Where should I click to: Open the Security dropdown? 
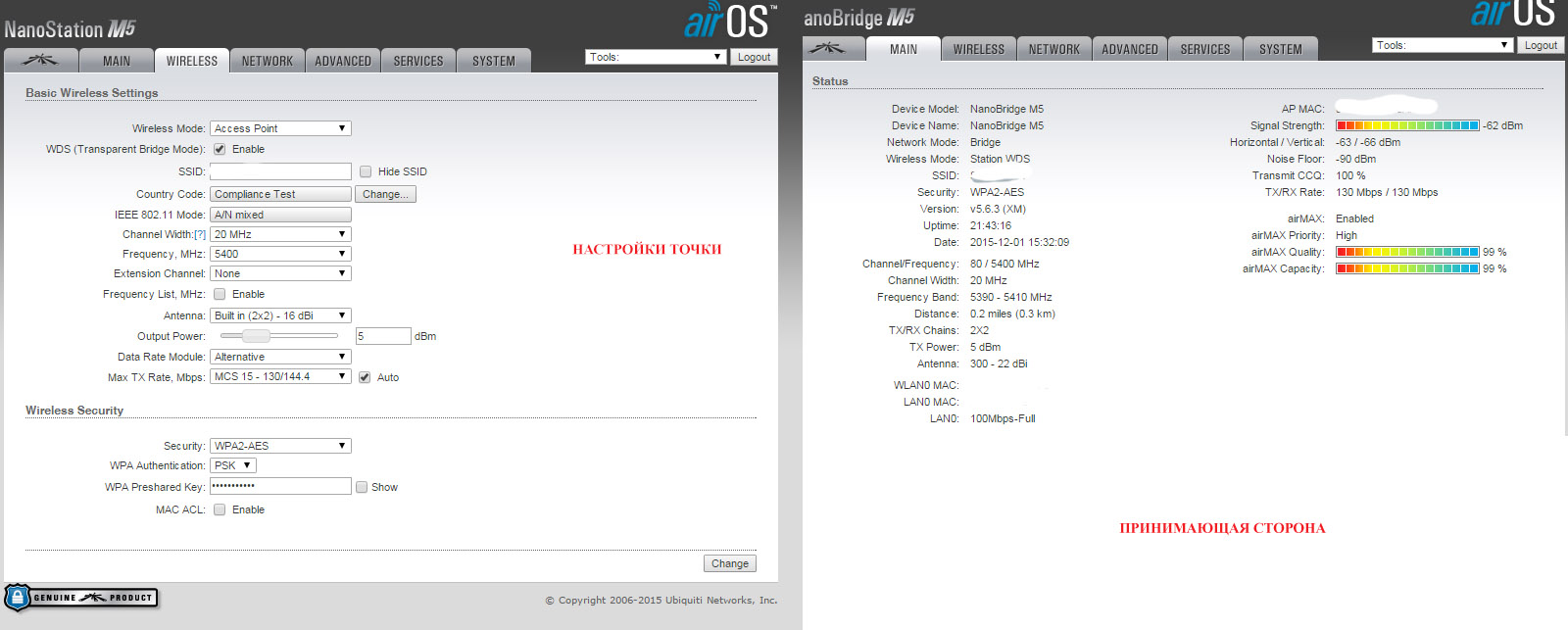coord(280,446)
